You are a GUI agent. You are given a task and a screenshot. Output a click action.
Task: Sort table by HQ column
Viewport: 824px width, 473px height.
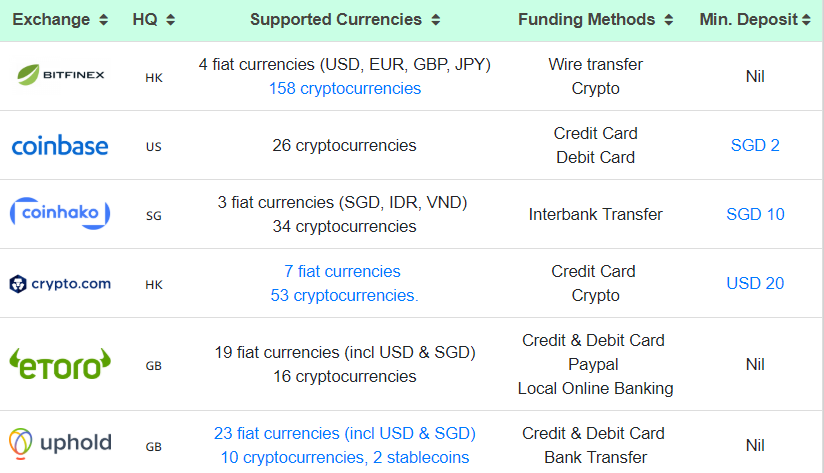pos(153,20)
